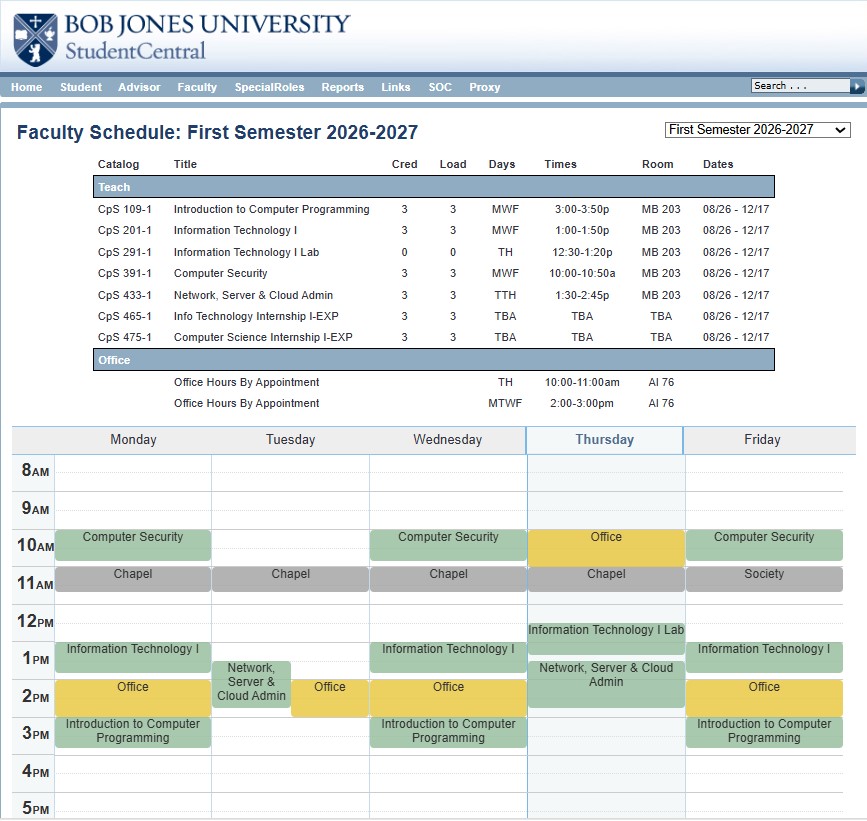Select the Proxy menu item
Viewport: 867px width, 821px height.
click(x=484, y=87)
